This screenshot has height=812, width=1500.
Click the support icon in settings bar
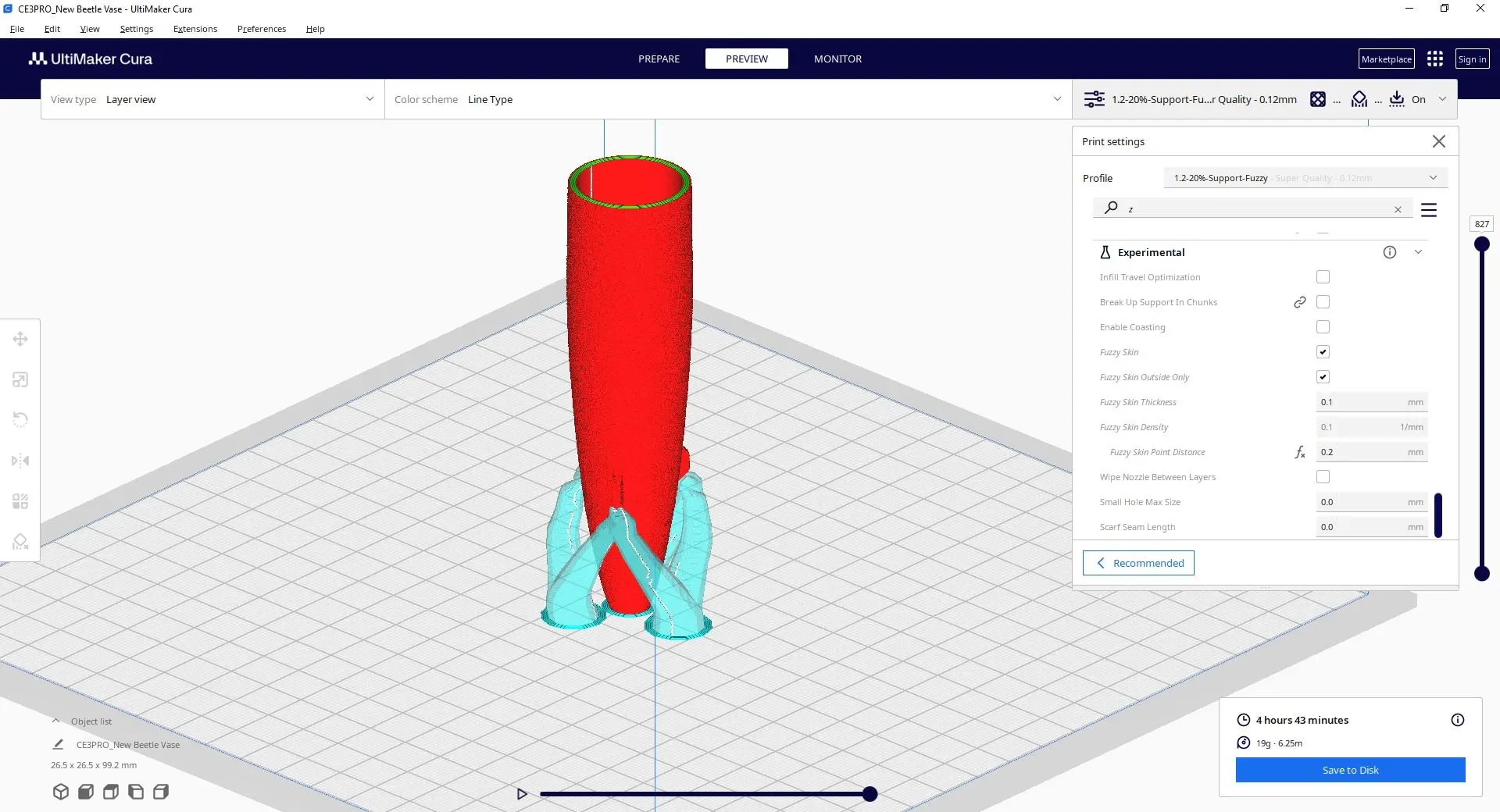[1359, 99]
